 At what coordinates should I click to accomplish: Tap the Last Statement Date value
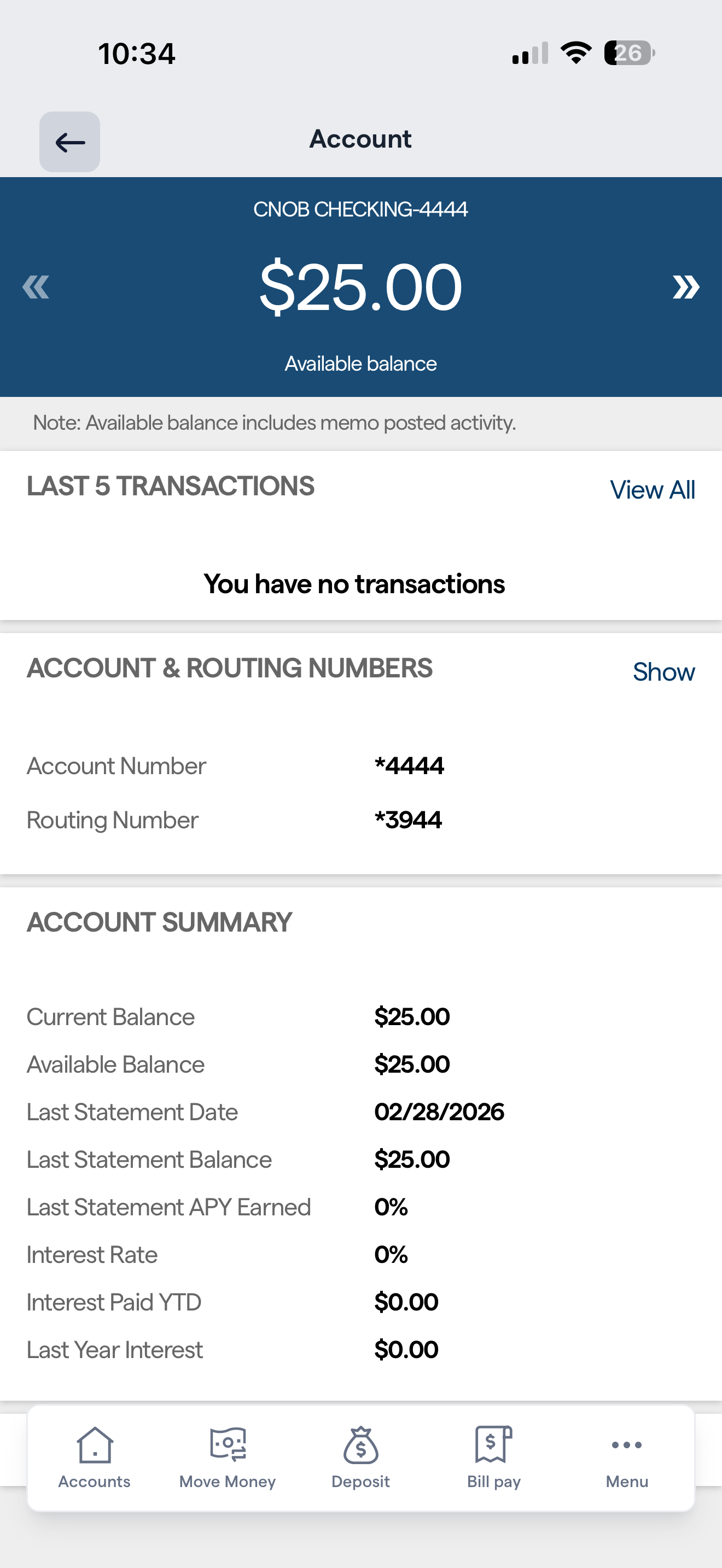(x=439, y=1112)
